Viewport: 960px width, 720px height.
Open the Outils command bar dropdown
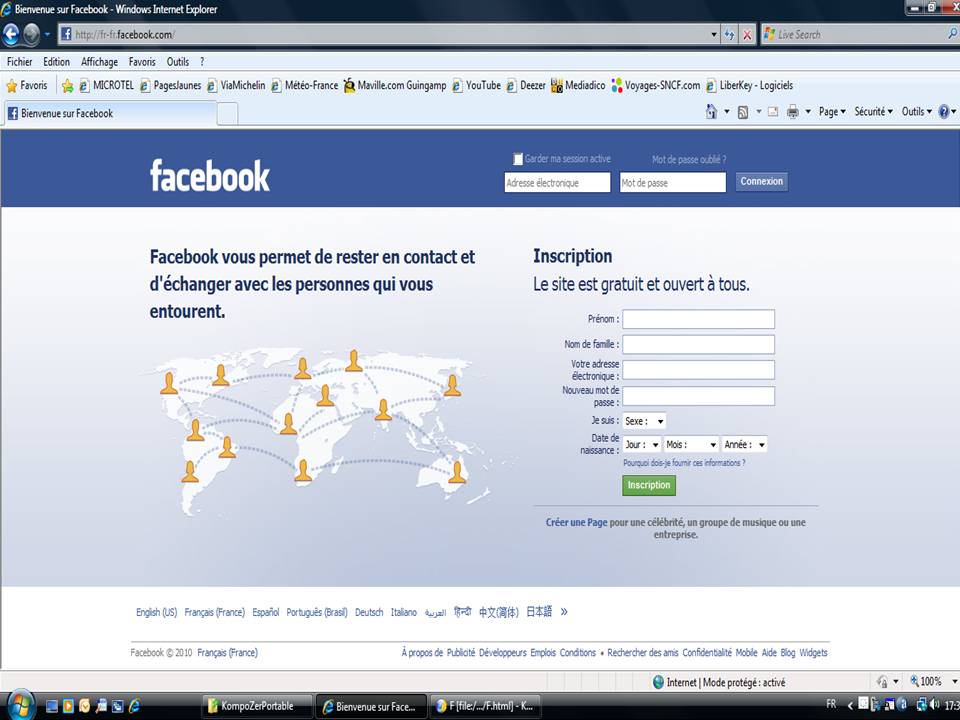pos(917,112)
